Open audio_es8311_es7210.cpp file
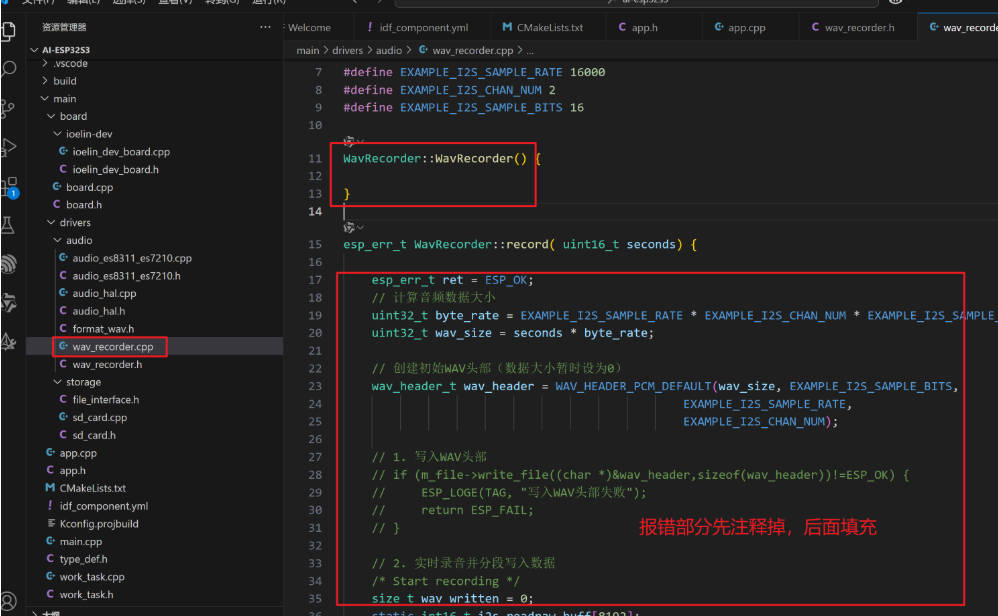 pyautogui.click(x=132, y=258)
